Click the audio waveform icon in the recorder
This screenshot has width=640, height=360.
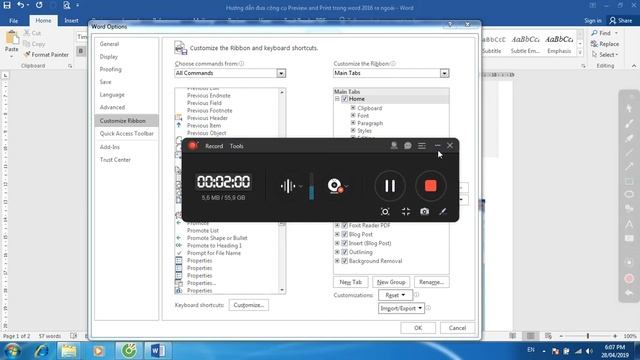click(288, 186)
